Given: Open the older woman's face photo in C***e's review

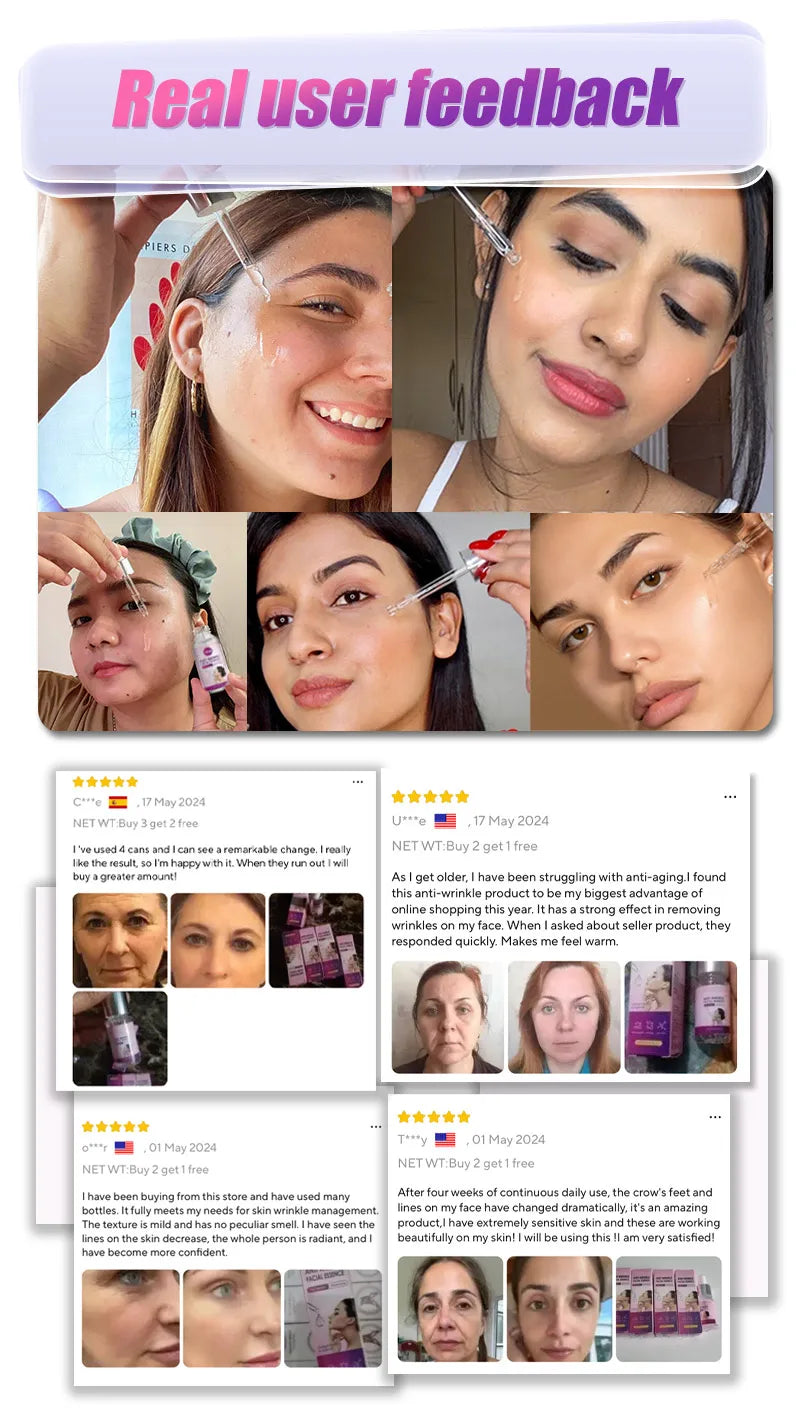Looking at the screenshot, I should pos(120,940).
